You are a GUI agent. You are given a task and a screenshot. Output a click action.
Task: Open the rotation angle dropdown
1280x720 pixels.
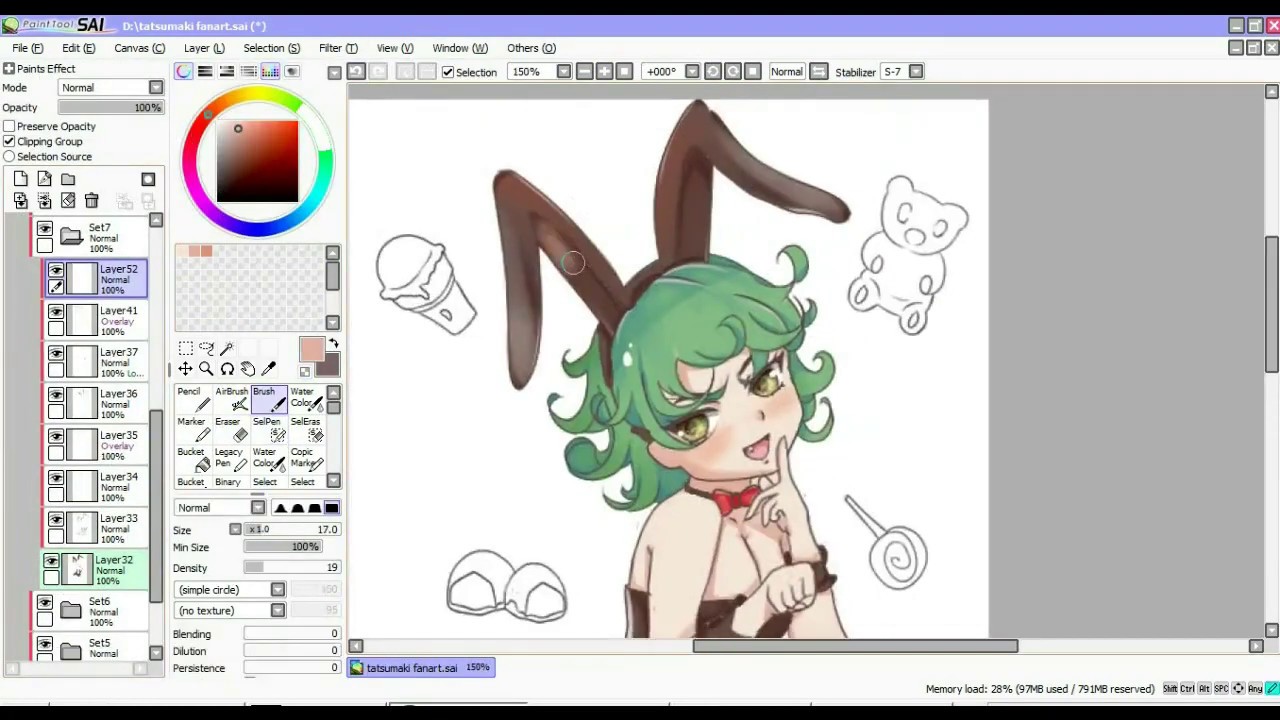tap(691, 71)
